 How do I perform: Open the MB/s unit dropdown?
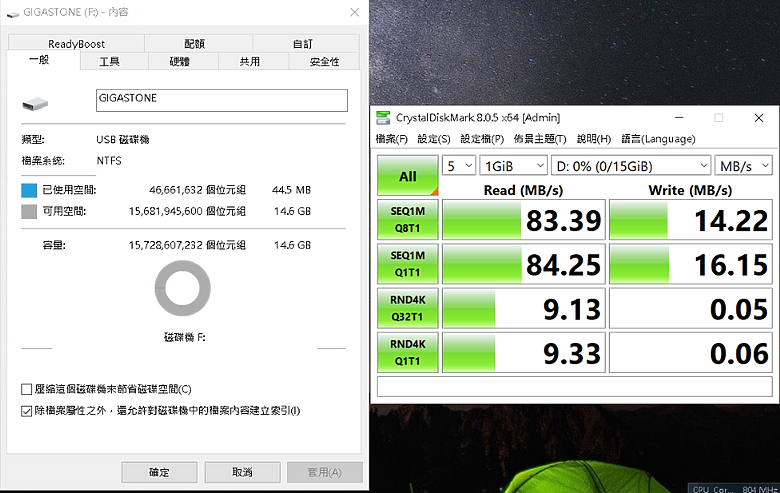click(743, 166)
